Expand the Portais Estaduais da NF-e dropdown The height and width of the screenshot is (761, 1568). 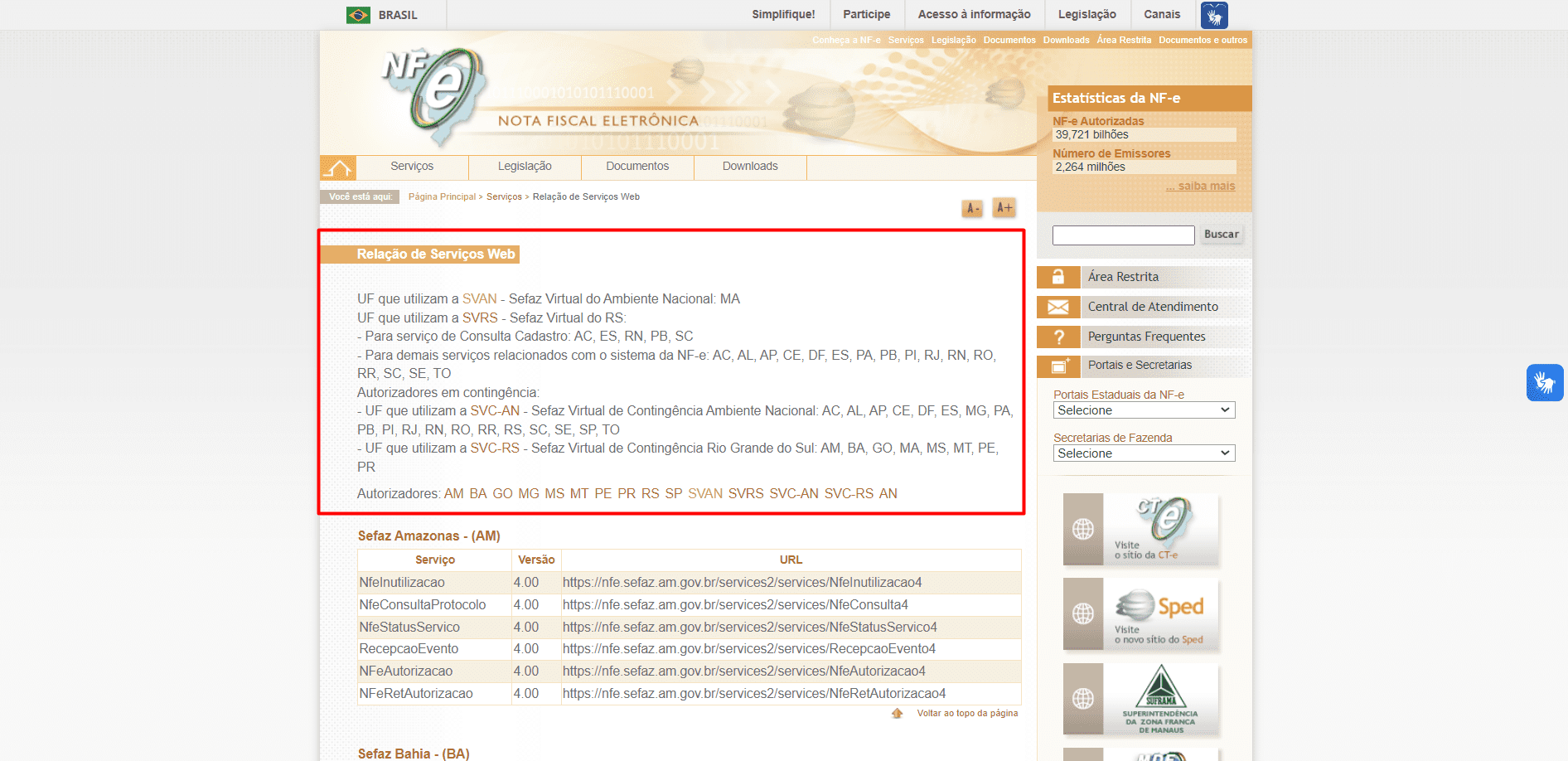(1144, 410)
